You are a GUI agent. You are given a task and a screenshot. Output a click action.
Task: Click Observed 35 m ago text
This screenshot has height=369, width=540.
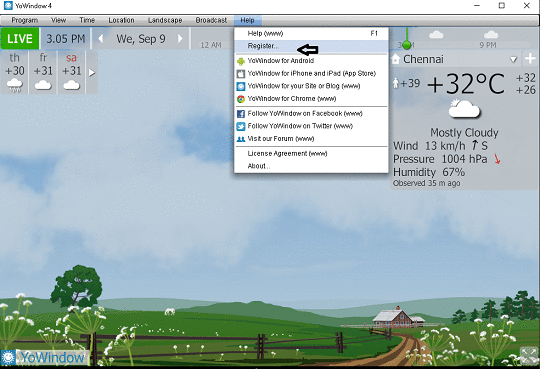pos(426,183)
